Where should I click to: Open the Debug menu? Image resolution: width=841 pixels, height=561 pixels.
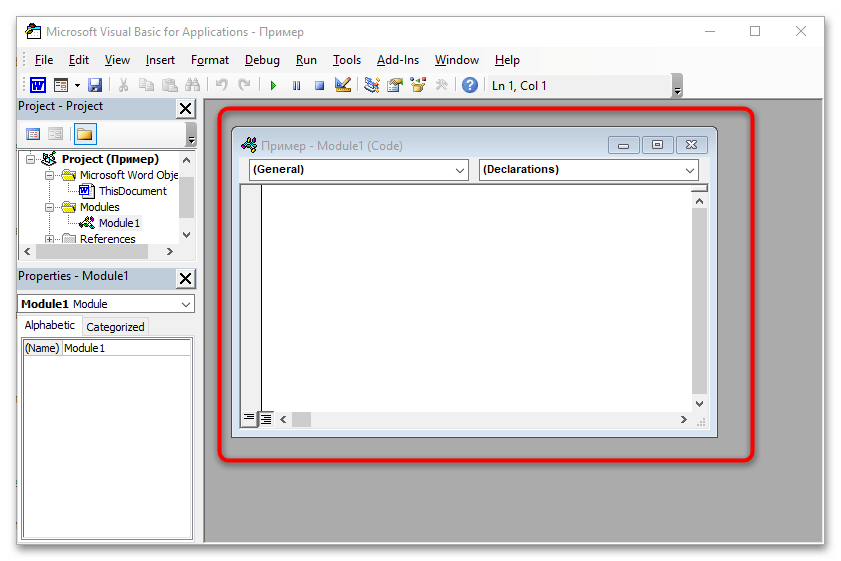[x=262, y=60]
